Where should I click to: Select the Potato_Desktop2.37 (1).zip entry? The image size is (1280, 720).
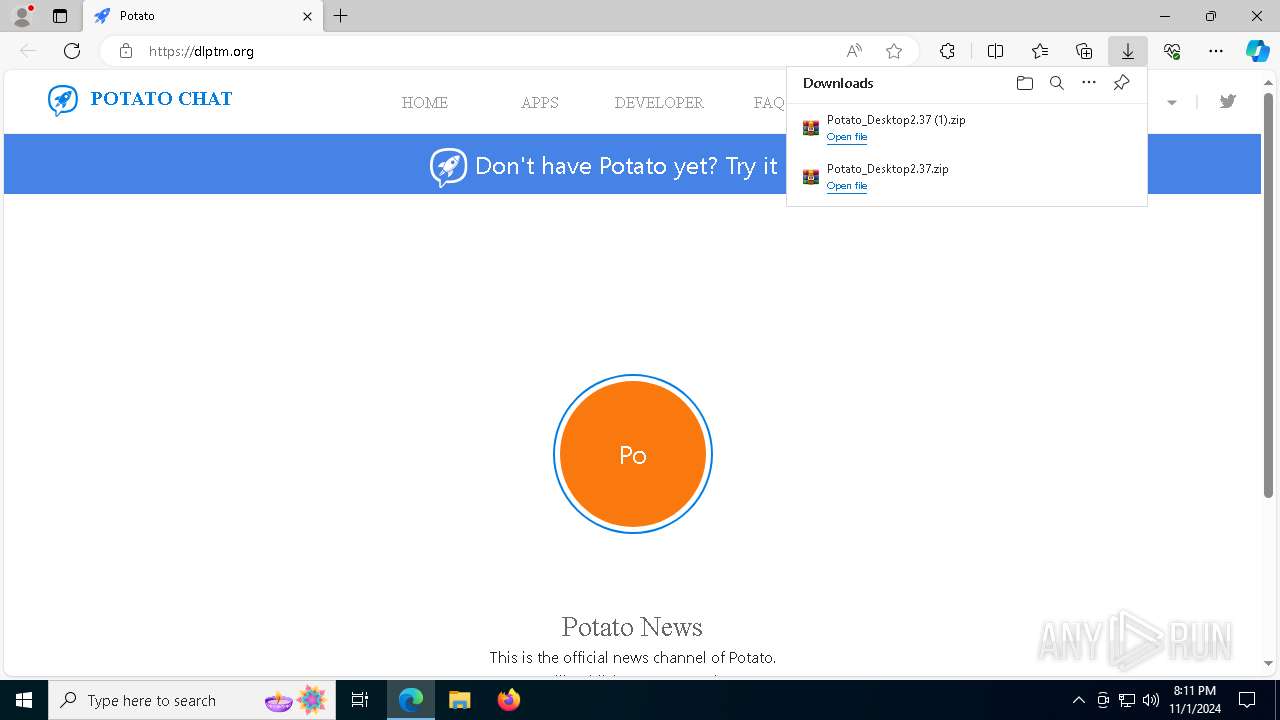966,128
